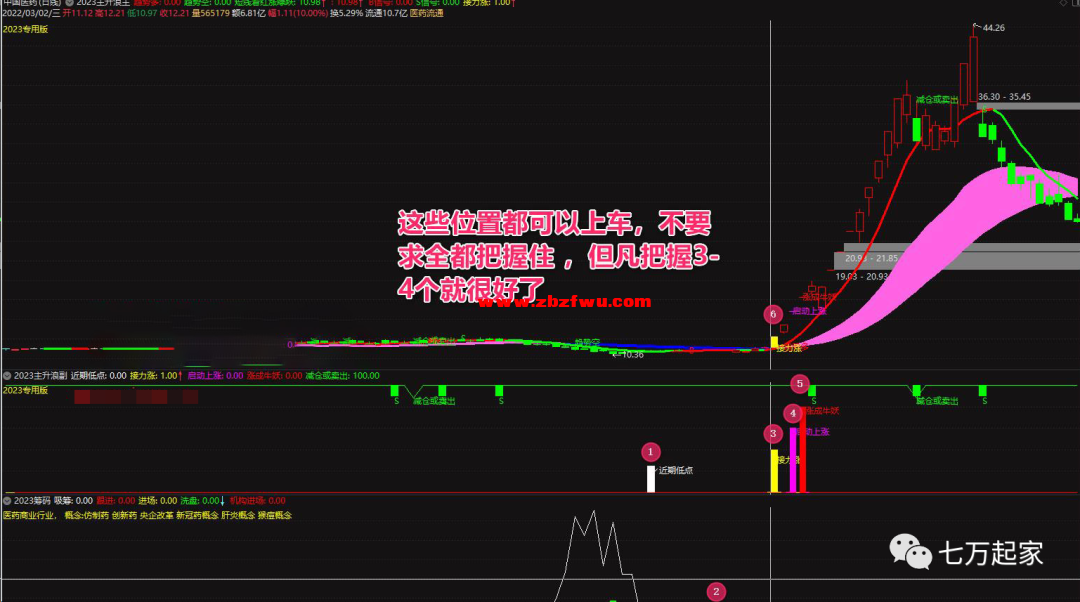Open the 2023筹码 indicator dropdown arrow
This screenshot has width=1080, height=602.
tap(7, 500)
